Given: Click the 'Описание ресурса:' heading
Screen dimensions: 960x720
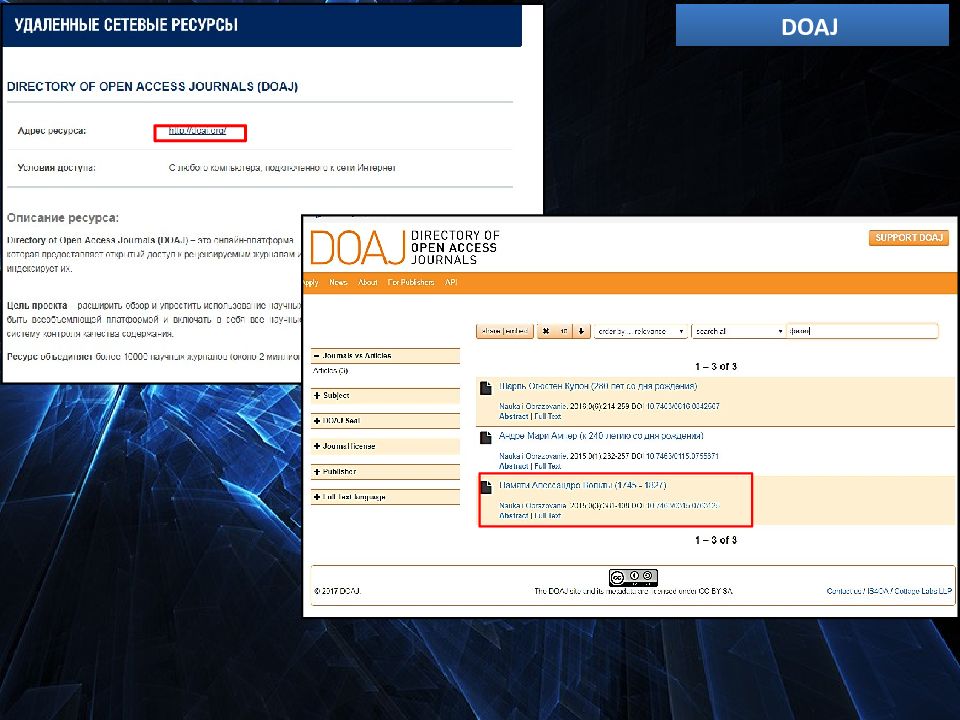Looking at the screenshot, I should [63, 218].
